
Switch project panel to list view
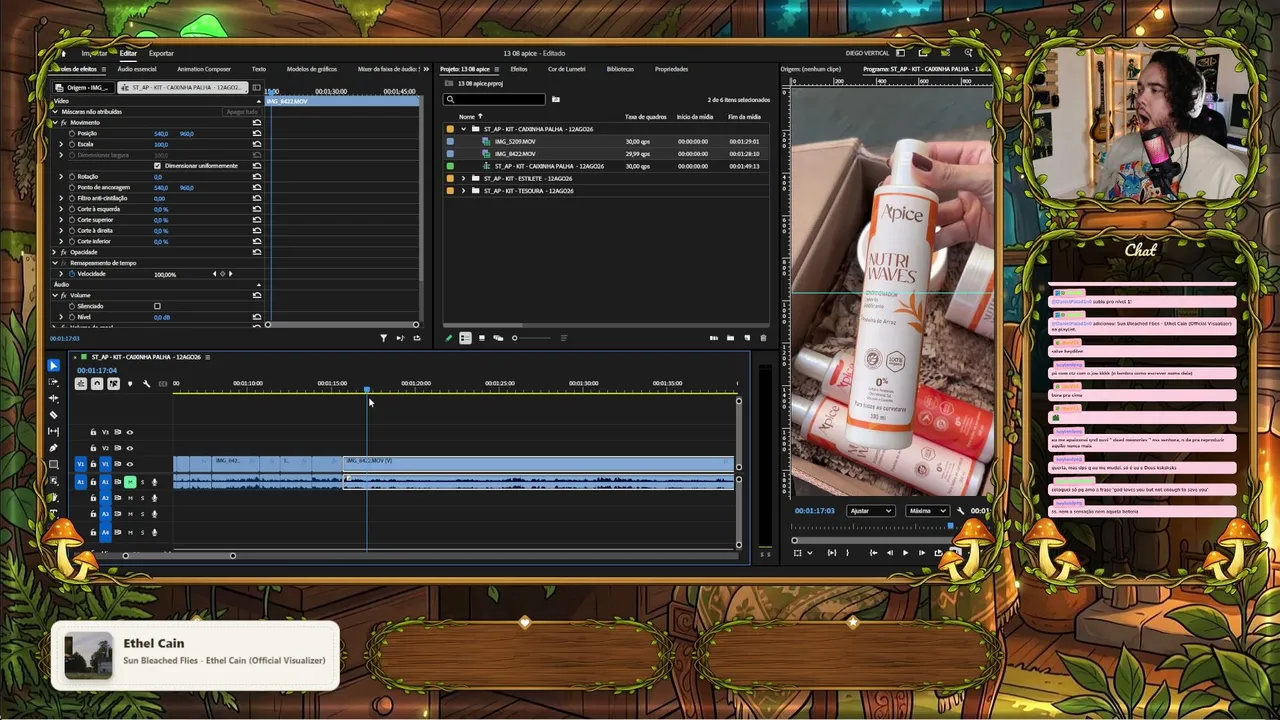pos(465,338)
